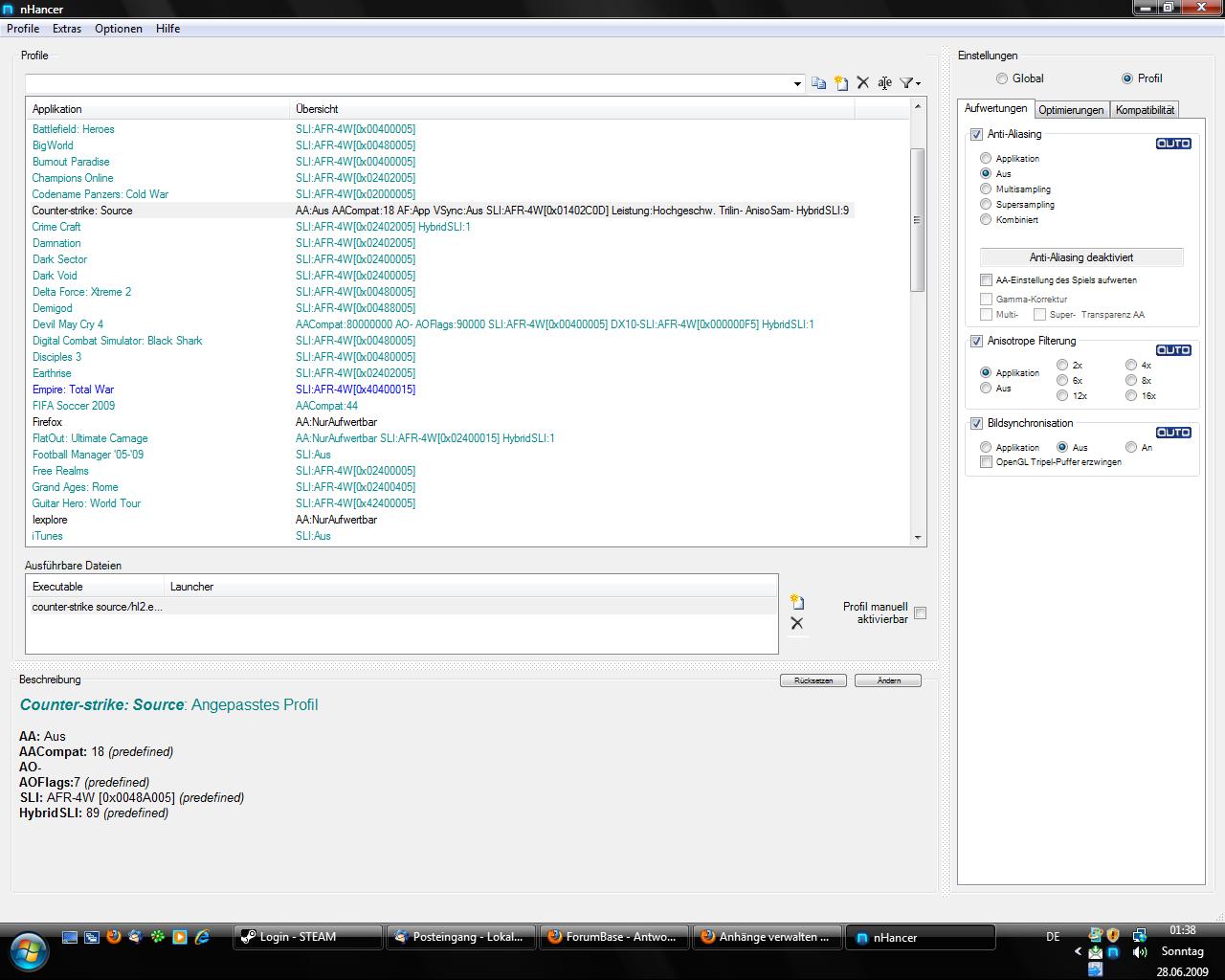Check Profil manuell aktivierbar
The width and height of the screenshot is (1225, 980).
(x=921, y=613)
